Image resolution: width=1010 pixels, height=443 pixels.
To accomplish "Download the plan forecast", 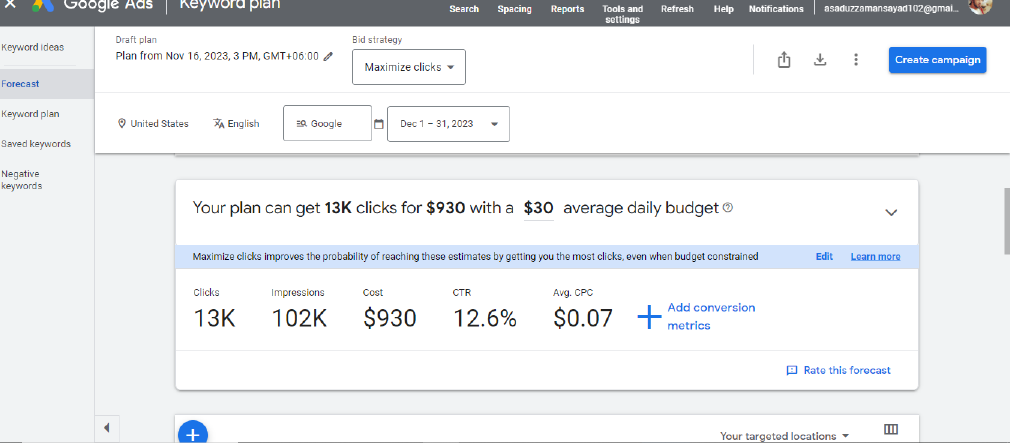I will tap(819, 60).
